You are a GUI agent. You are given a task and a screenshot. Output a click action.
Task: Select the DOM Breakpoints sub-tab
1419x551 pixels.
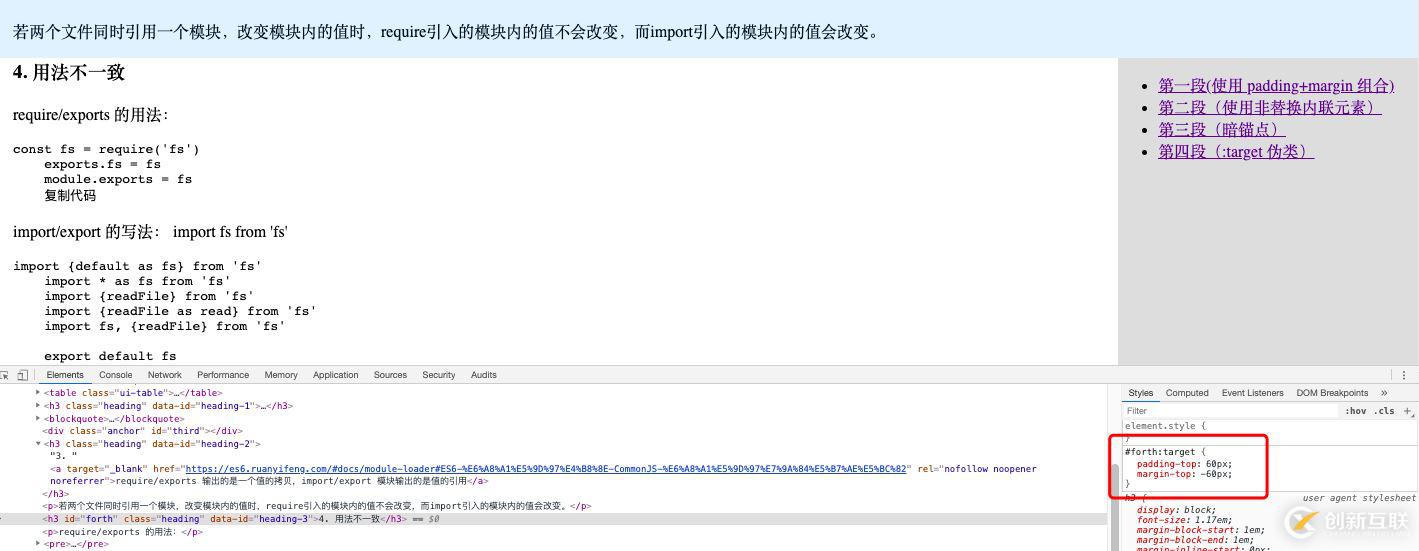1332,393
